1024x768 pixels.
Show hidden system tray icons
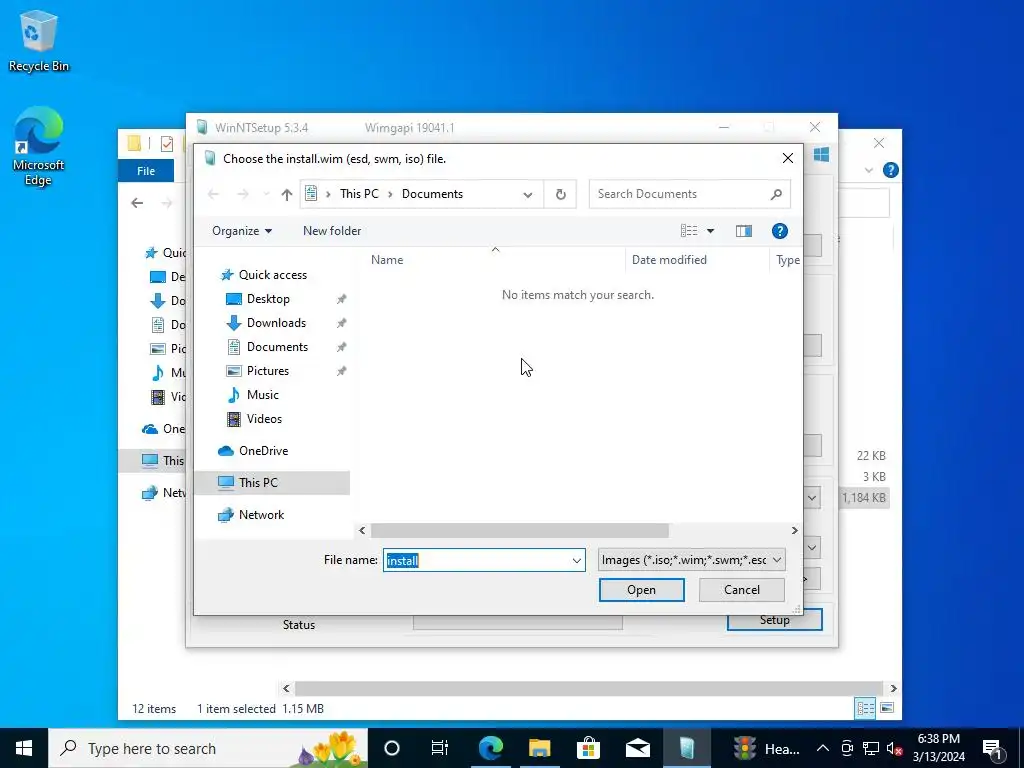pyautogui.click(x=823, y=748)
